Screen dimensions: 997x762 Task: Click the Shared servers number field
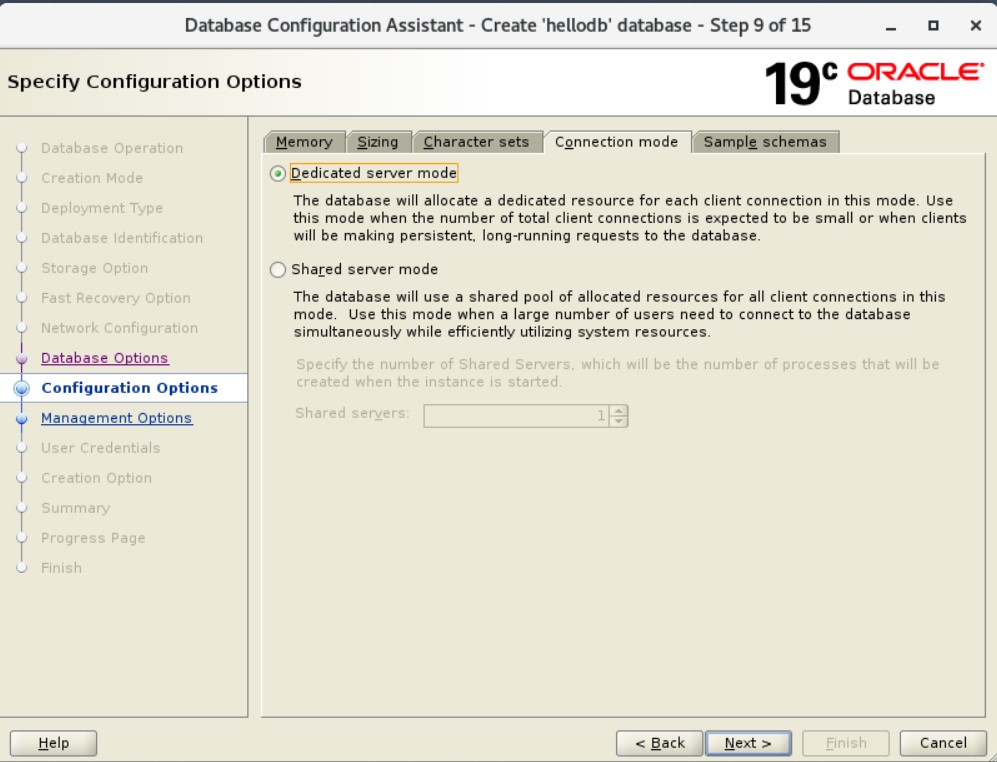(516, 416)
